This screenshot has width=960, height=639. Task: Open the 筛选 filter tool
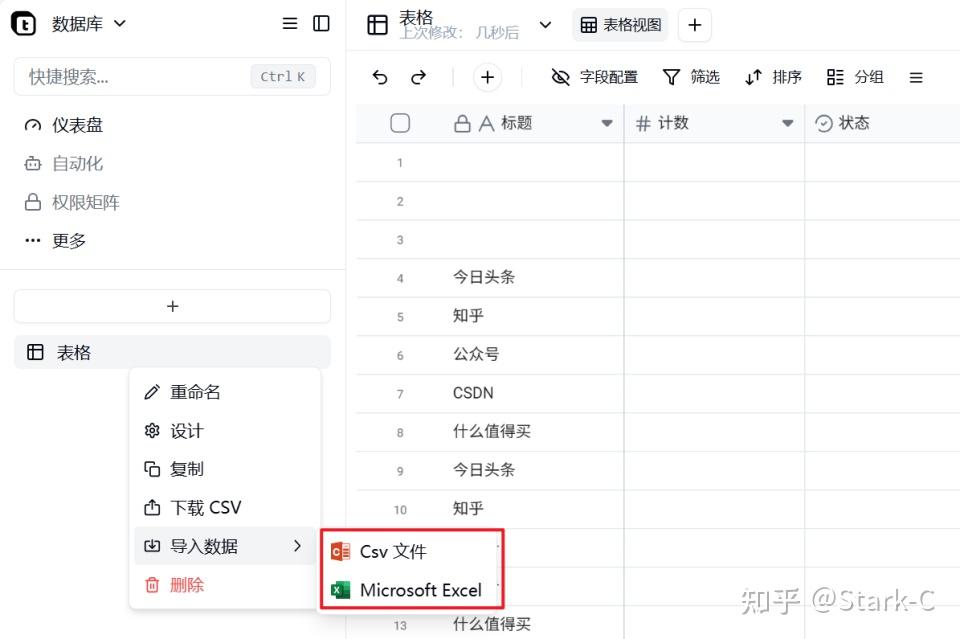pyautogui.click(x=691, y=77)
